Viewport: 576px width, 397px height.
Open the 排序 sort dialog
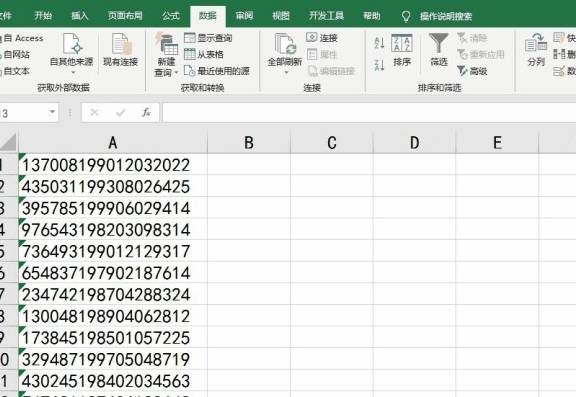pos(402,50)
